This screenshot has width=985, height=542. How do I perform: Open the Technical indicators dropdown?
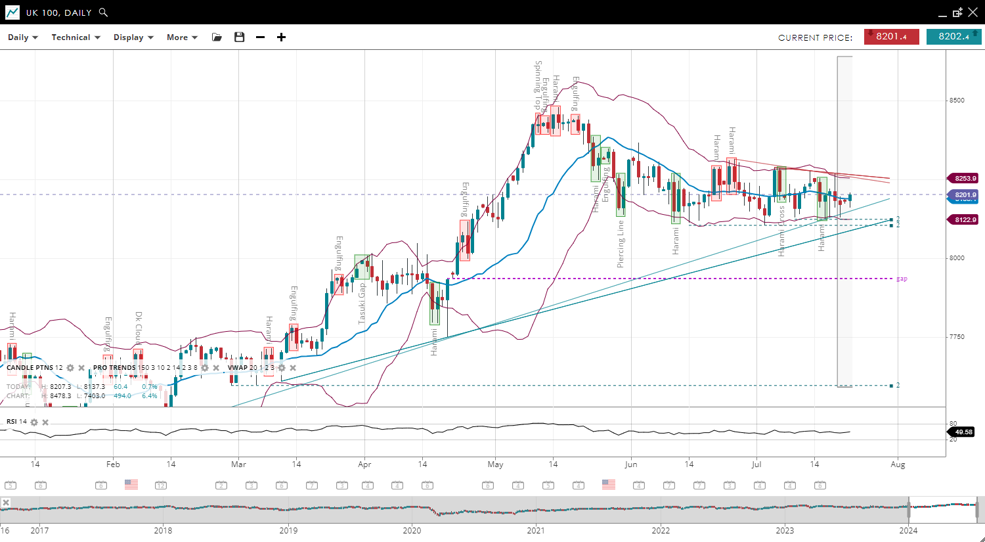coord(75,37)
